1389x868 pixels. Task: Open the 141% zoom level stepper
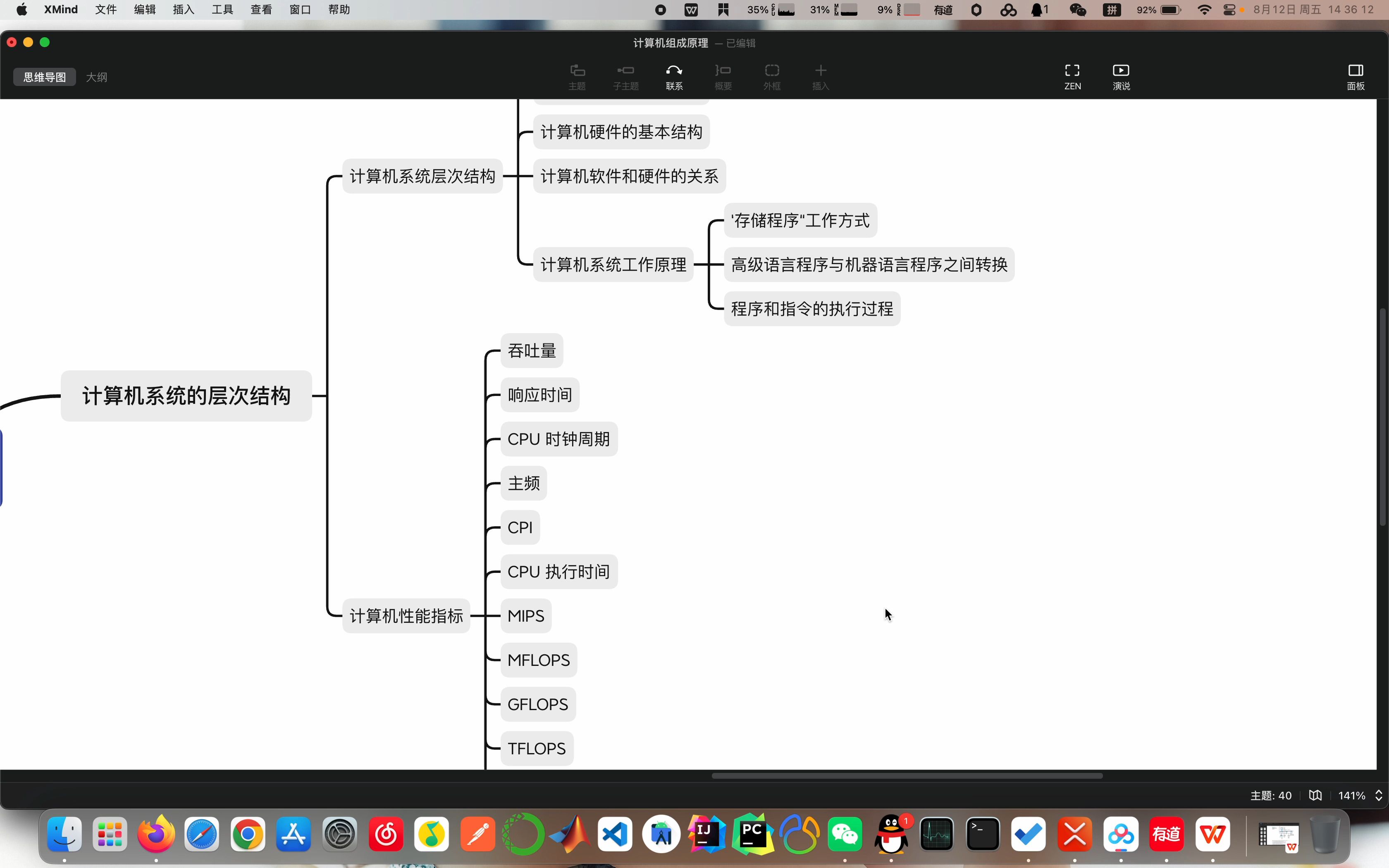[1378, 795]
